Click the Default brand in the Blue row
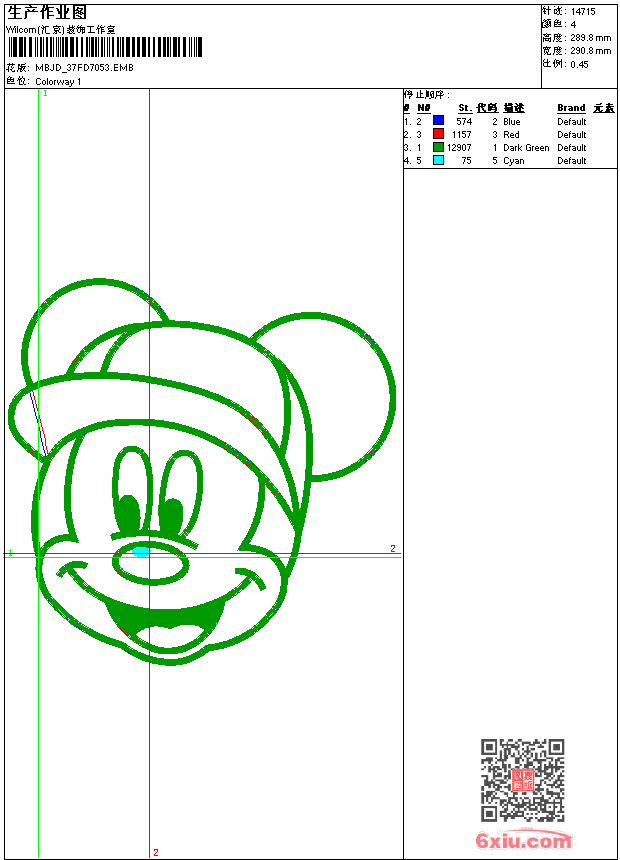This screenshot has height=860, width=620. coord(571,122)
